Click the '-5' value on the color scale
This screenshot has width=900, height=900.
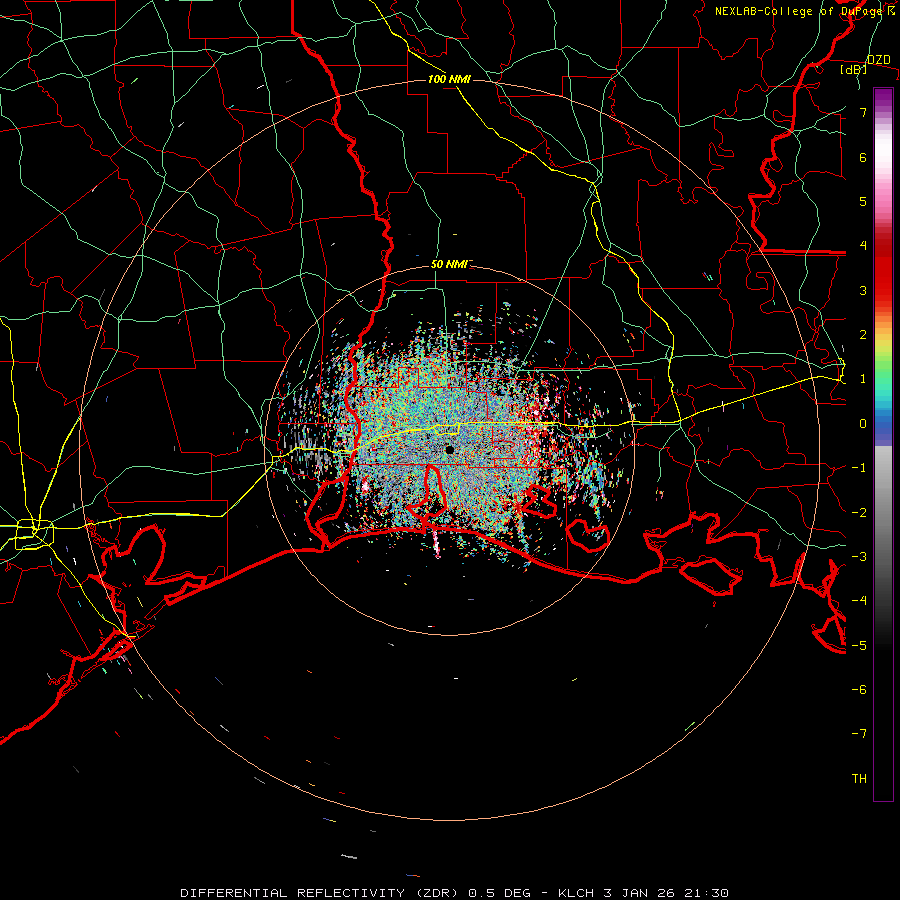859,645
